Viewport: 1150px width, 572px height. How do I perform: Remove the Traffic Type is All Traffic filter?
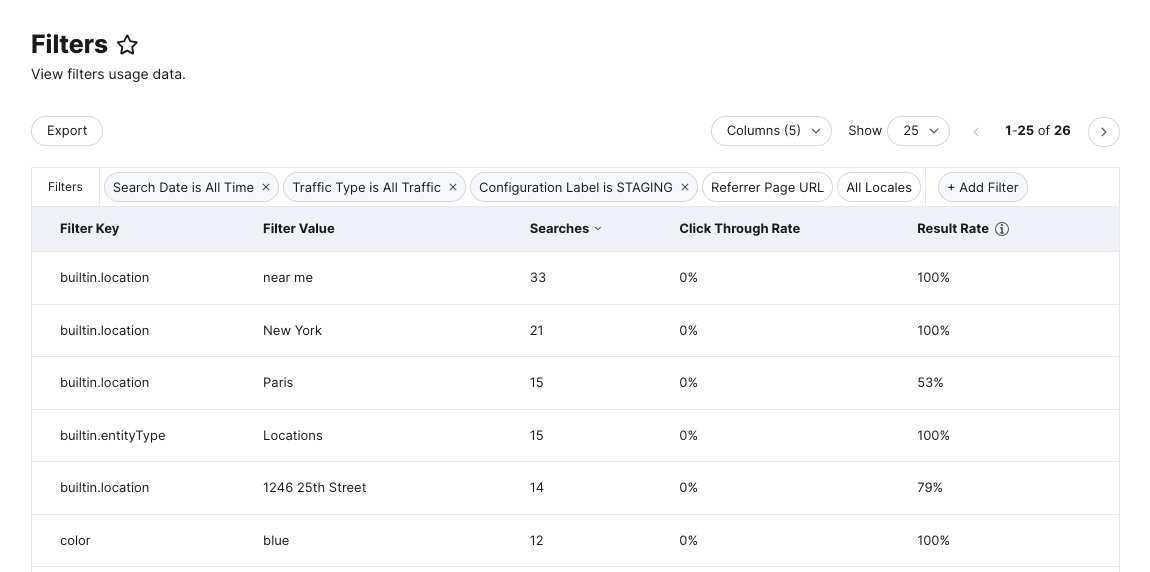(x=453, y=188)
